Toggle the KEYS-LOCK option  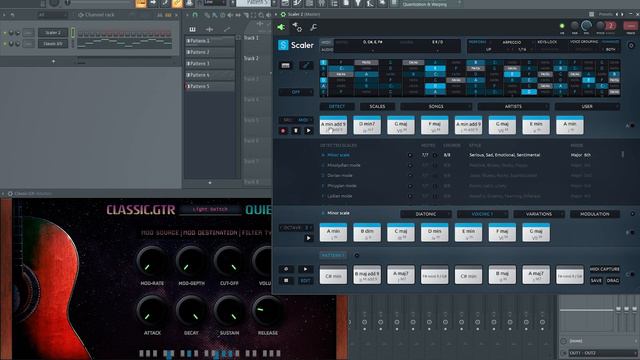[x=547, y=42]
